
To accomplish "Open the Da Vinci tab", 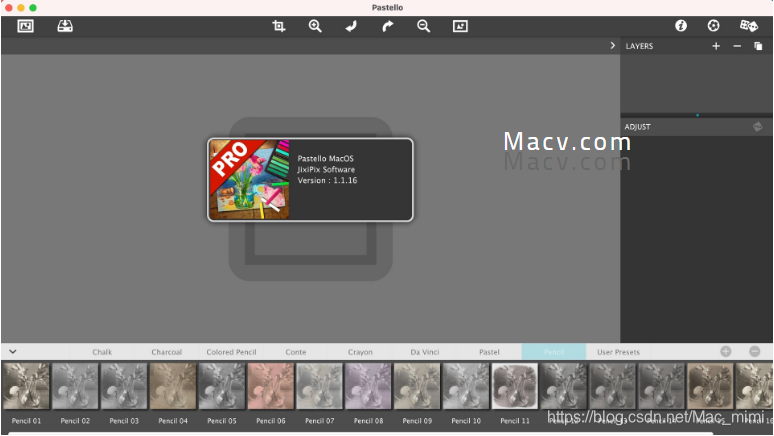I will tap(425, 352).
